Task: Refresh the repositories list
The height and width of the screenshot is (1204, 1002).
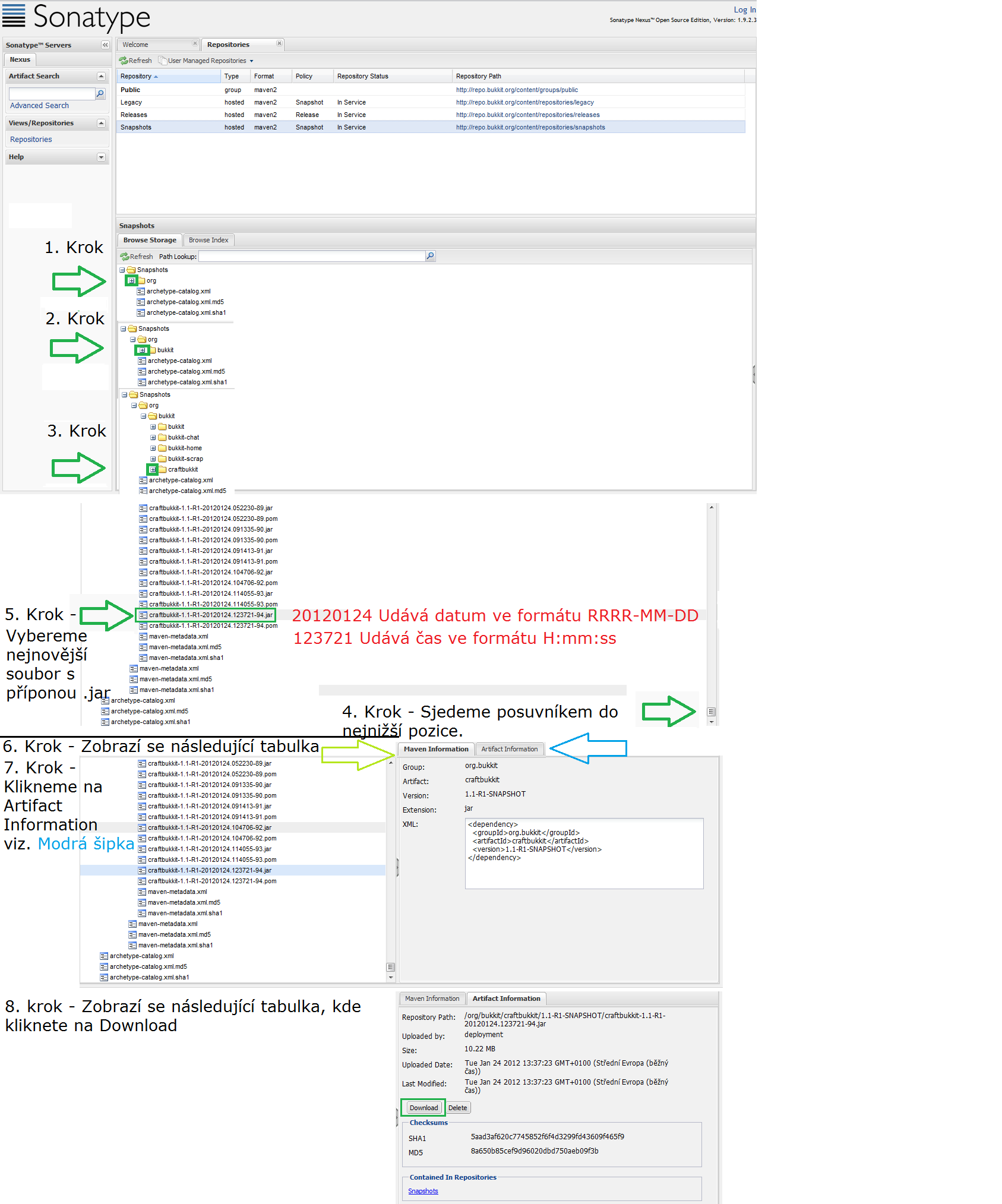Action: [135, 61]
